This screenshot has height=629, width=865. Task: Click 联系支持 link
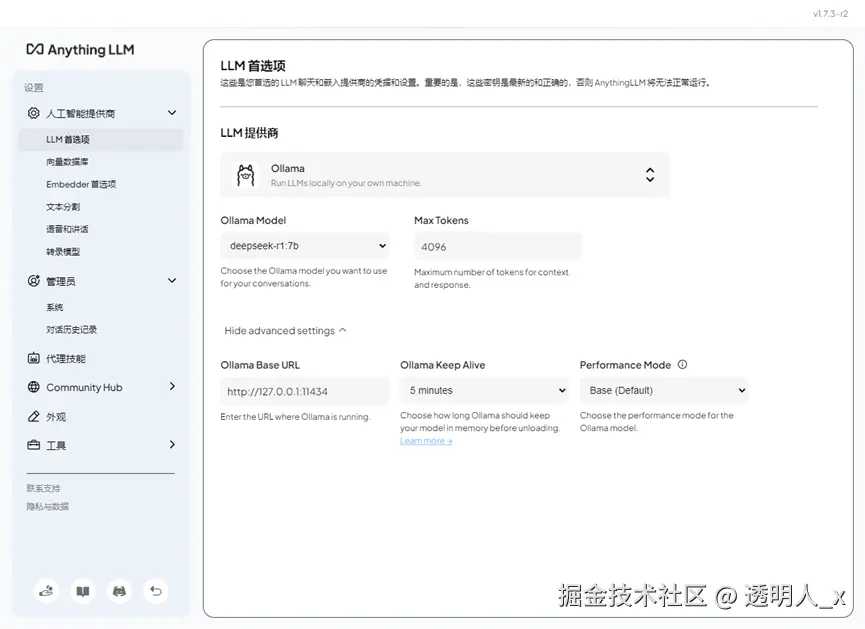coord(44,488)
